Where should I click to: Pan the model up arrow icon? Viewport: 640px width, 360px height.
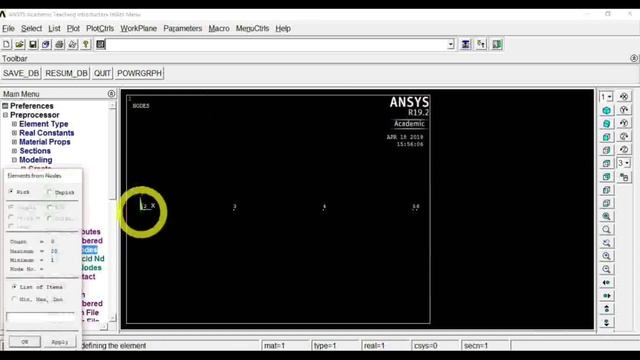pos(607,309)
